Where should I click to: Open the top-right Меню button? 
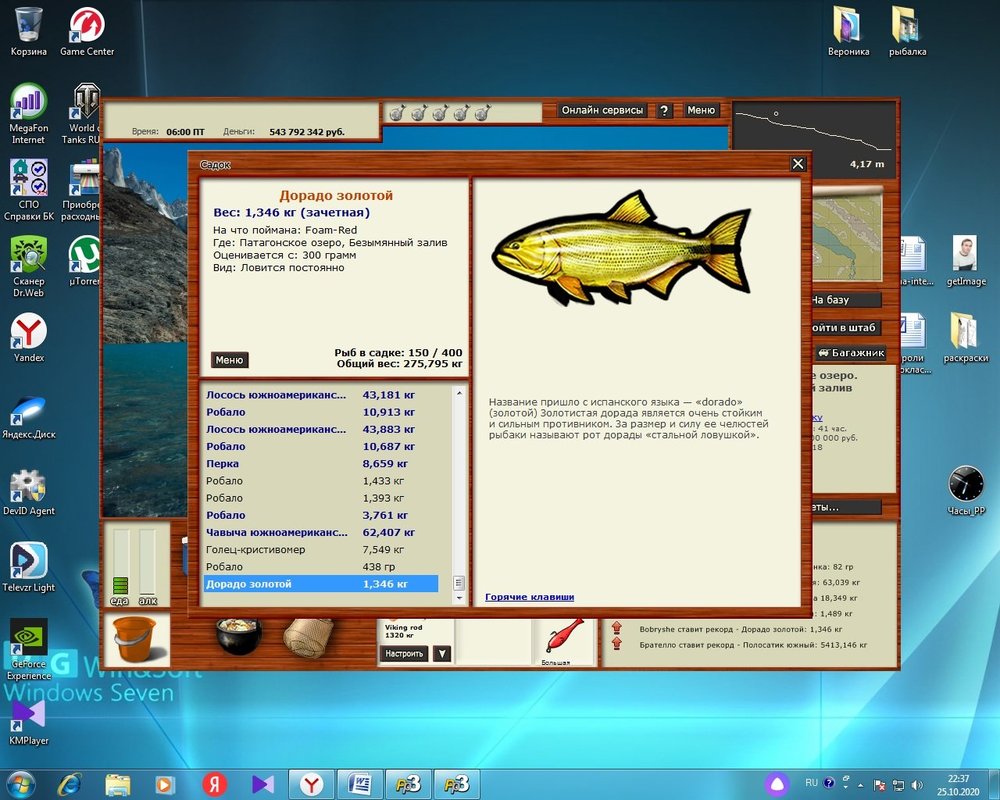(x=701, y=111)
